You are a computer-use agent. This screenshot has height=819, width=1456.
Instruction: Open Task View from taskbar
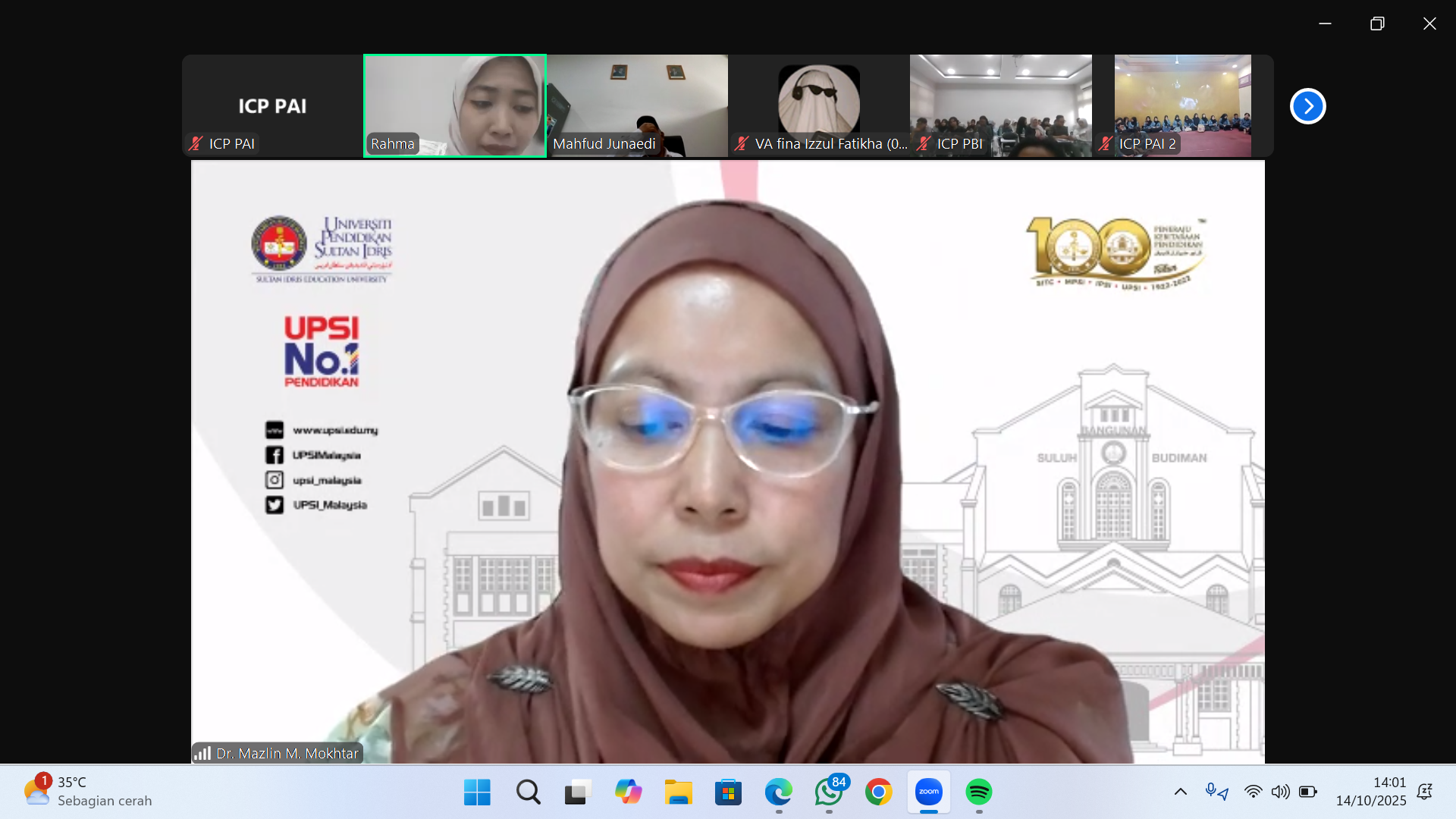578,792
